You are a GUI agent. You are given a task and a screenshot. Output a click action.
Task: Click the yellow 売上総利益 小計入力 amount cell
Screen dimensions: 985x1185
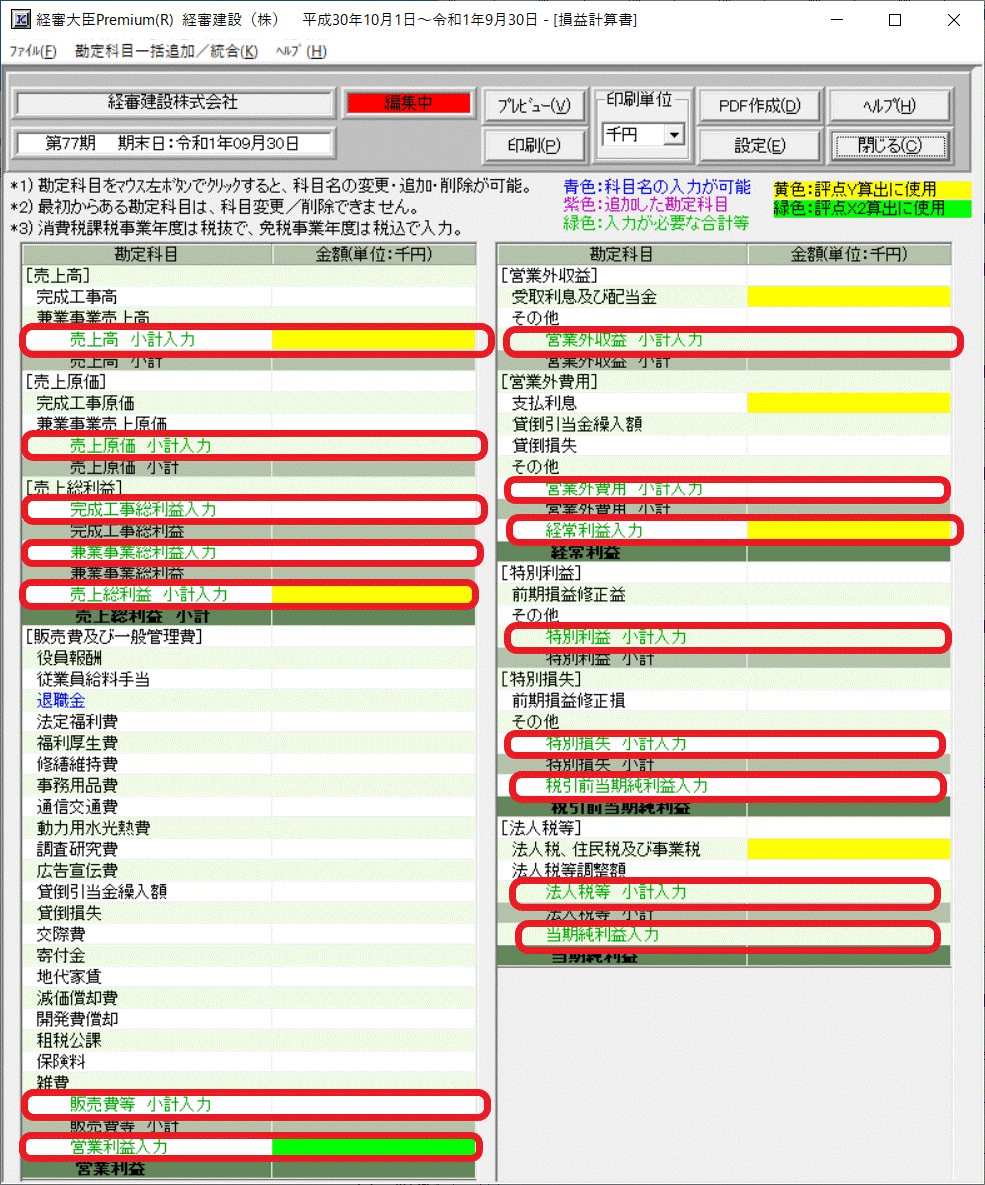click(x=373, y=594)
